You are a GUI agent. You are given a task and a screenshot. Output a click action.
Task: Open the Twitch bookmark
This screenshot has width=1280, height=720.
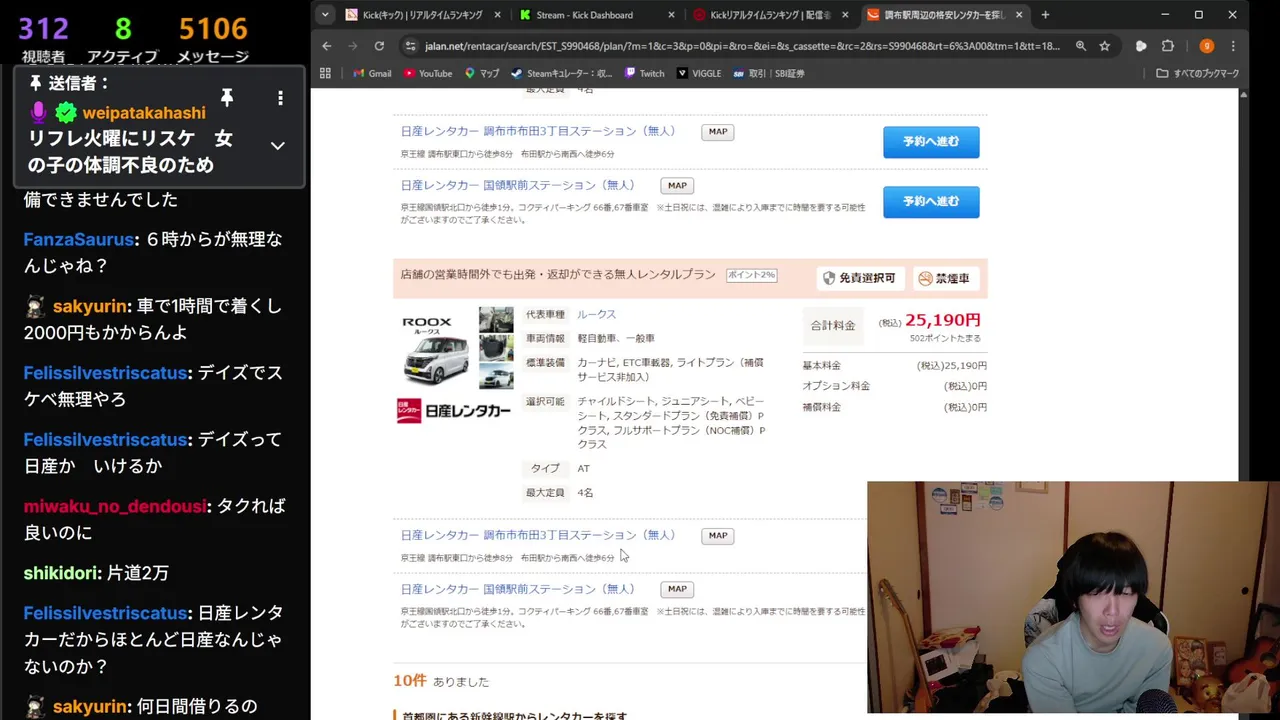644,73
